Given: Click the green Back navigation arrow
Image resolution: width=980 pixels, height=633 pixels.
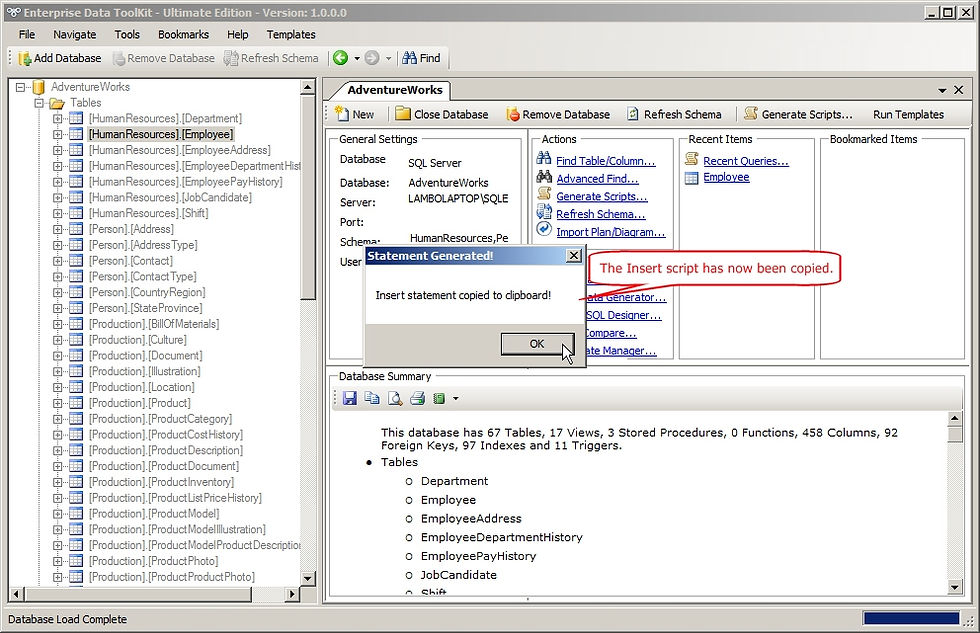Looking at the screenshot, I should point(340,58).
